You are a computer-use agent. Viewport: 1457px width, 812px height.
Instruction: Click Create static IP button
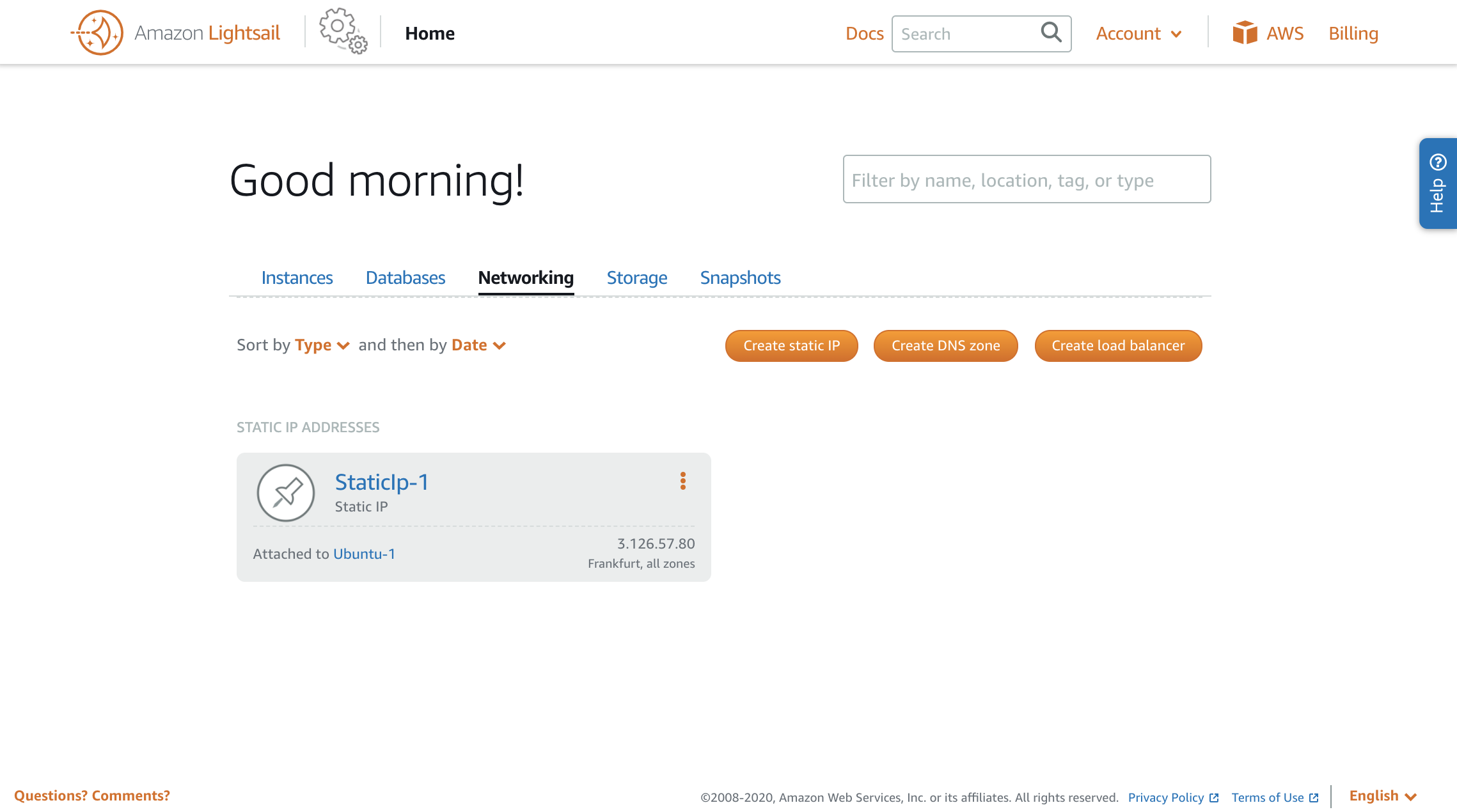pos(791,346)
